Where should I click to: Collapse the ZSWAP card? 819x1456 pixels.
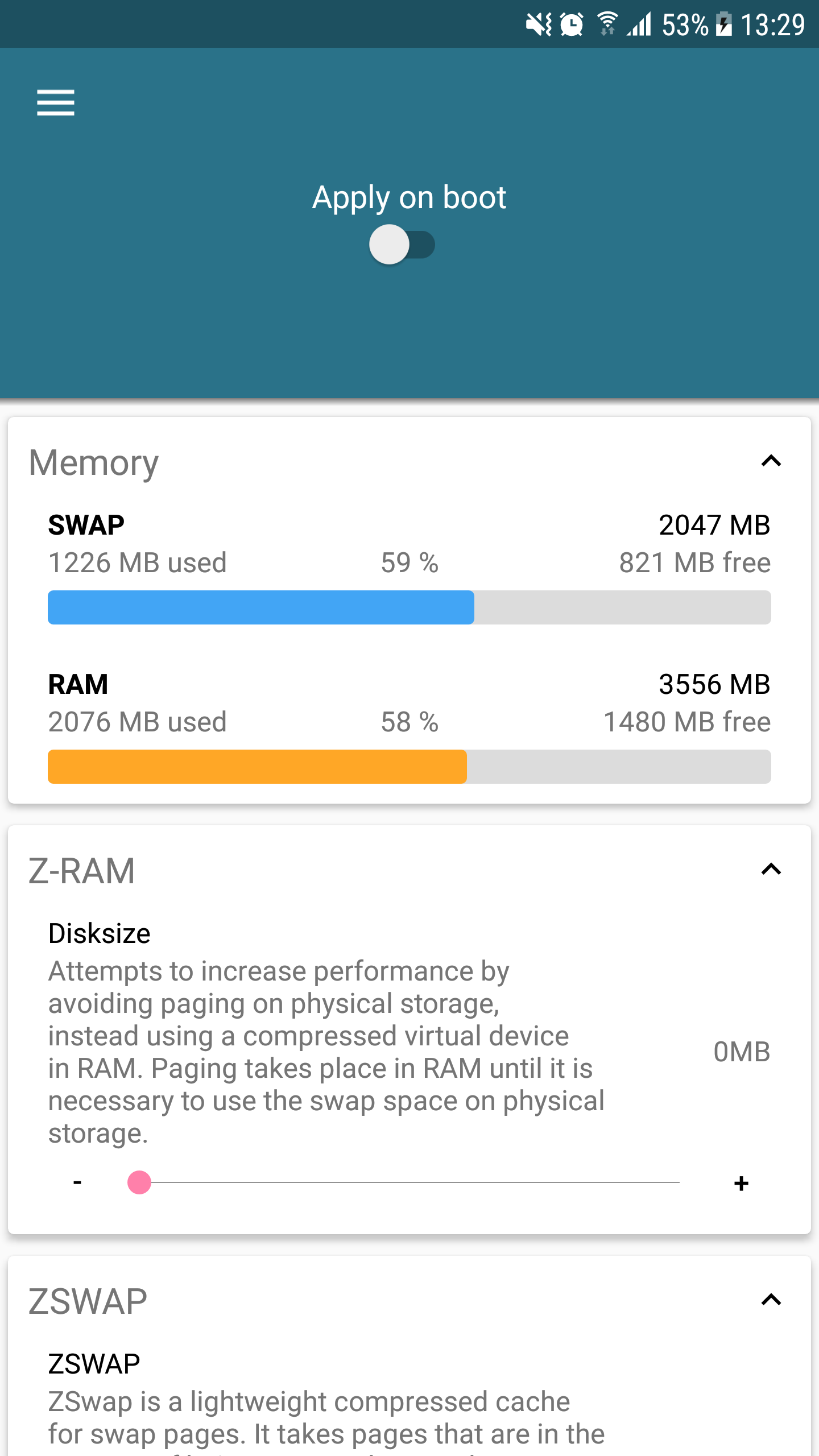tap(771, 1300)
